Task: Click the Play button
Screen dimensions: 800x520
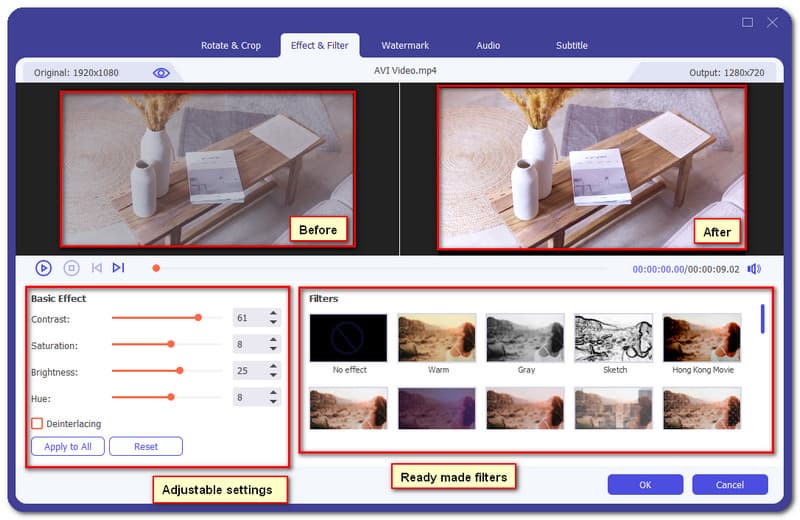Action: 43,268
